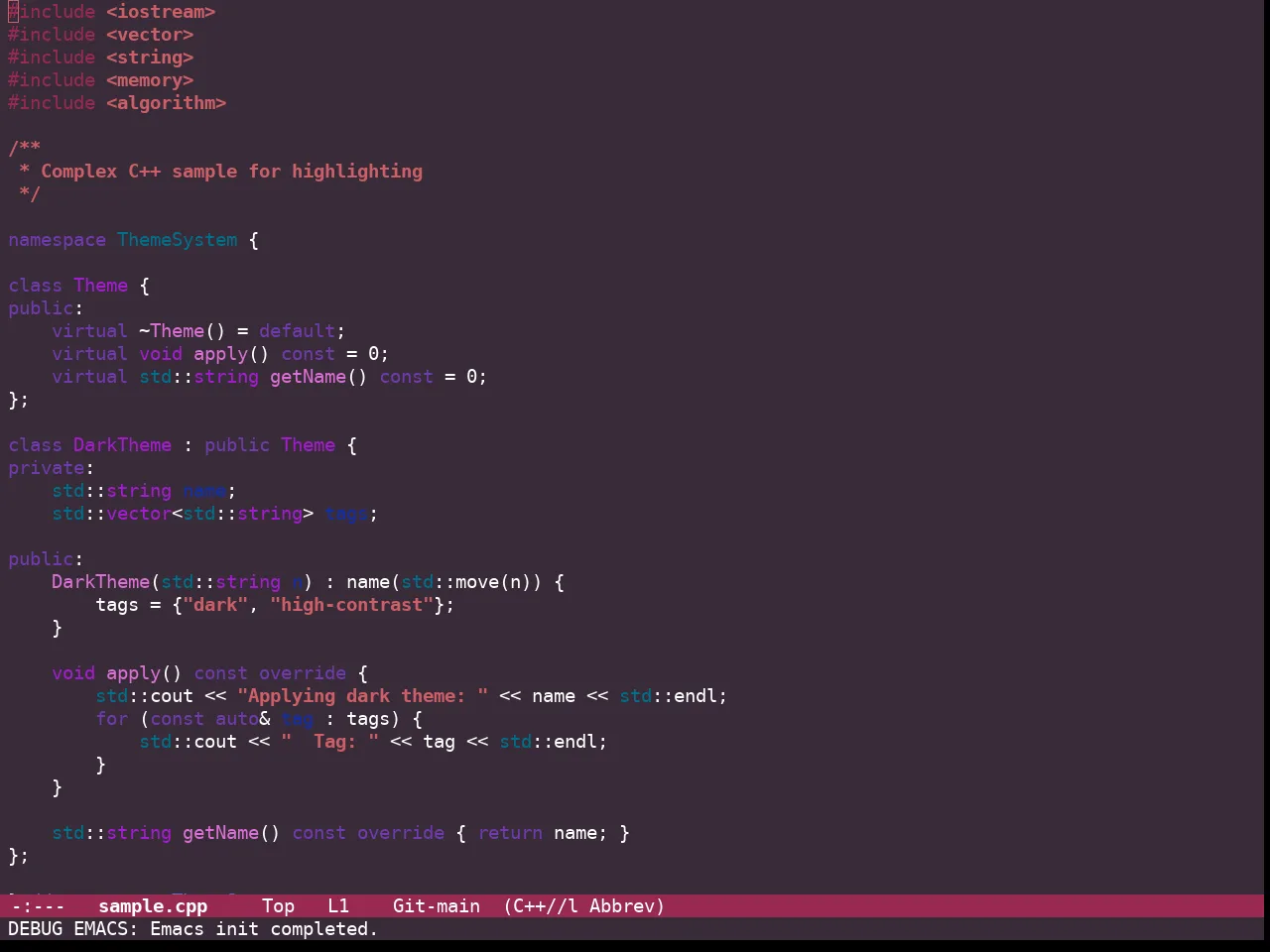Click the sample.cpp buffer name in mode line
Image resolution: width=1270 pixels, height=952 pixels.
(x=153, y=906)
